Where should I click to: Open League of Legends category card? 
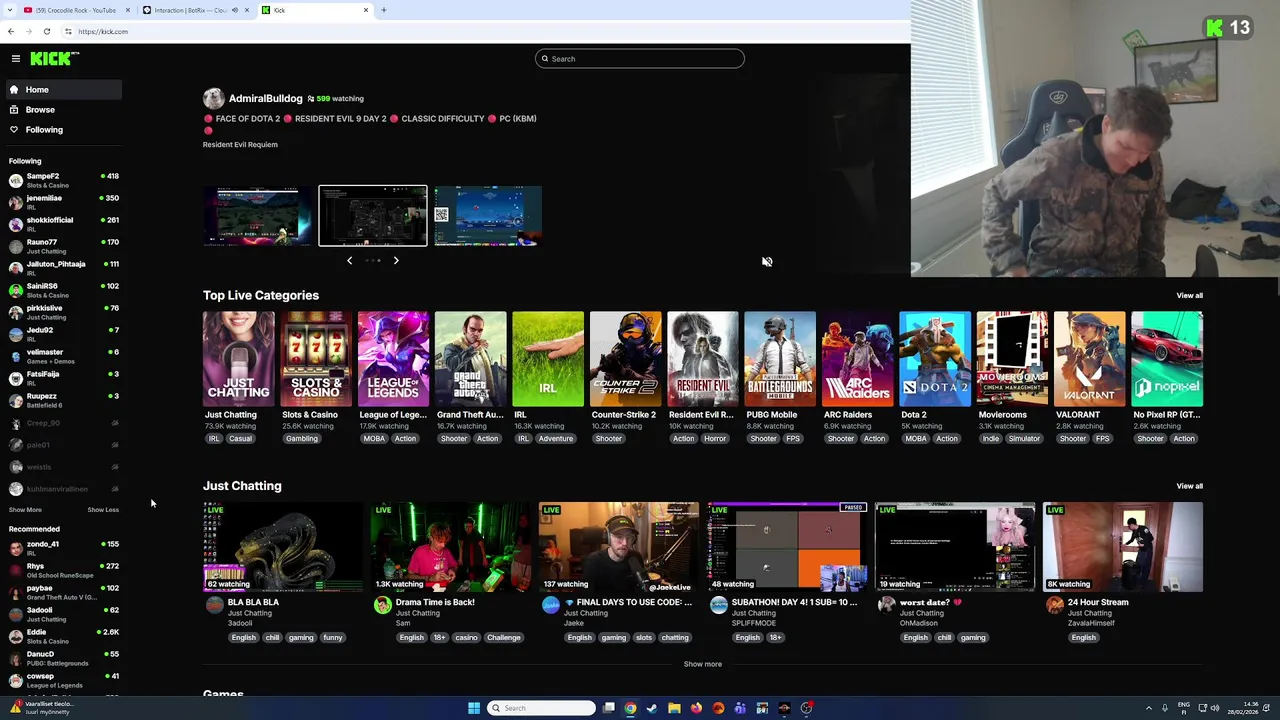click(393, 359)
